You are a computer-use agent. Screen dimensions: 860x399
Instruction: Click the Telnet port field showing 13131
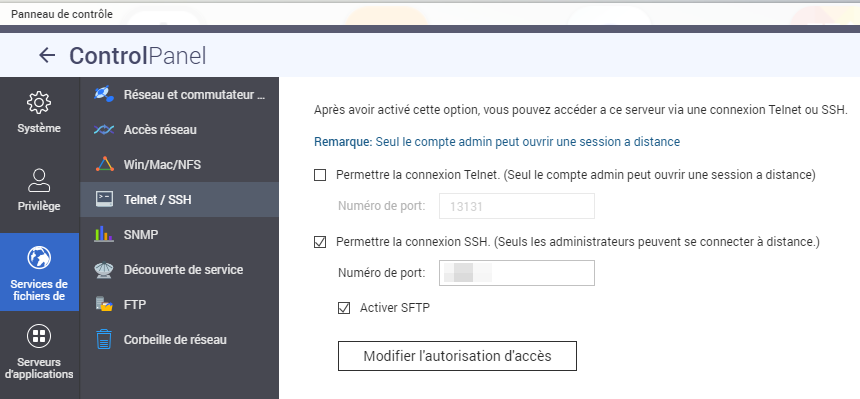[517, 206]
